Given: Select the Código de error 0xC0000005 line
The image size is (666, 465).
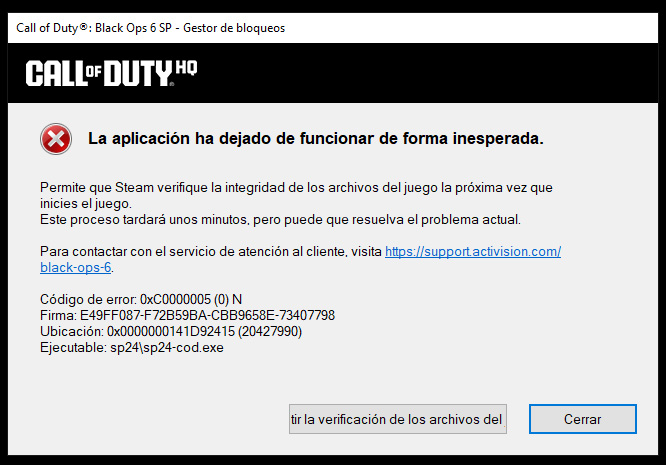Looking at the screenshot, I should point(141,299).
